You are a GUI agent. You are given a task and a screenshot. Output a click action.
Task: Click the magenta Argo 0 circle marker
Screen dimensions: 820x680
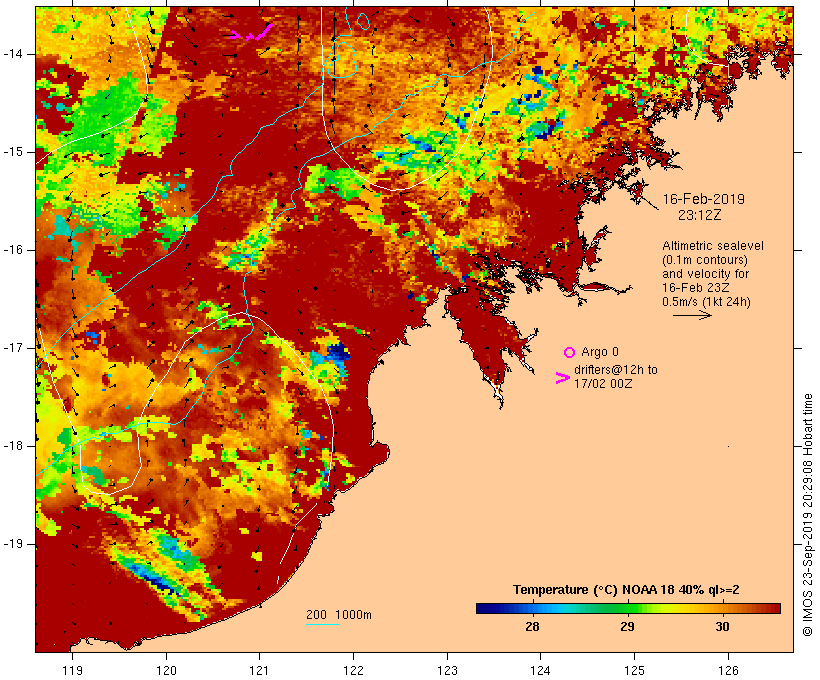tap(570, 353)
